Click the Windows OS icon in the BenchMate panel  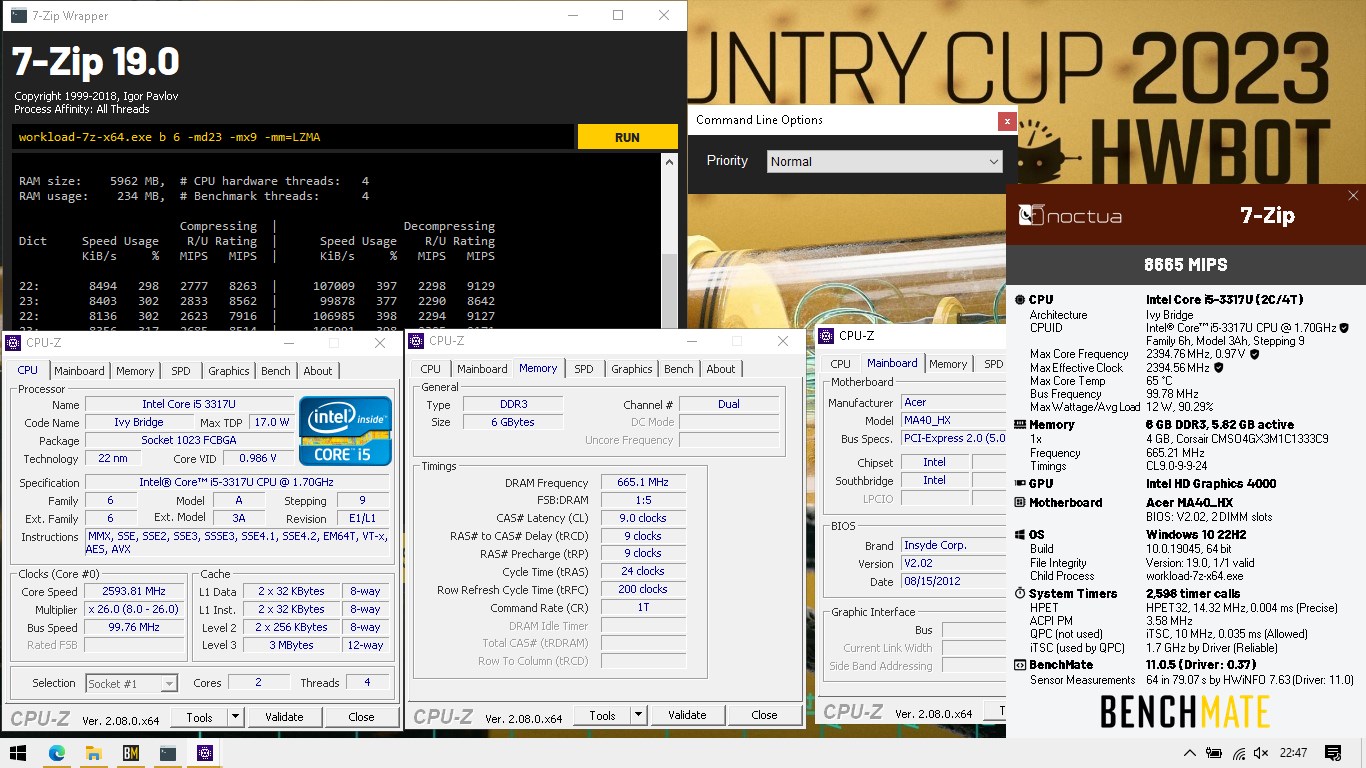[x=1019, y=535]
